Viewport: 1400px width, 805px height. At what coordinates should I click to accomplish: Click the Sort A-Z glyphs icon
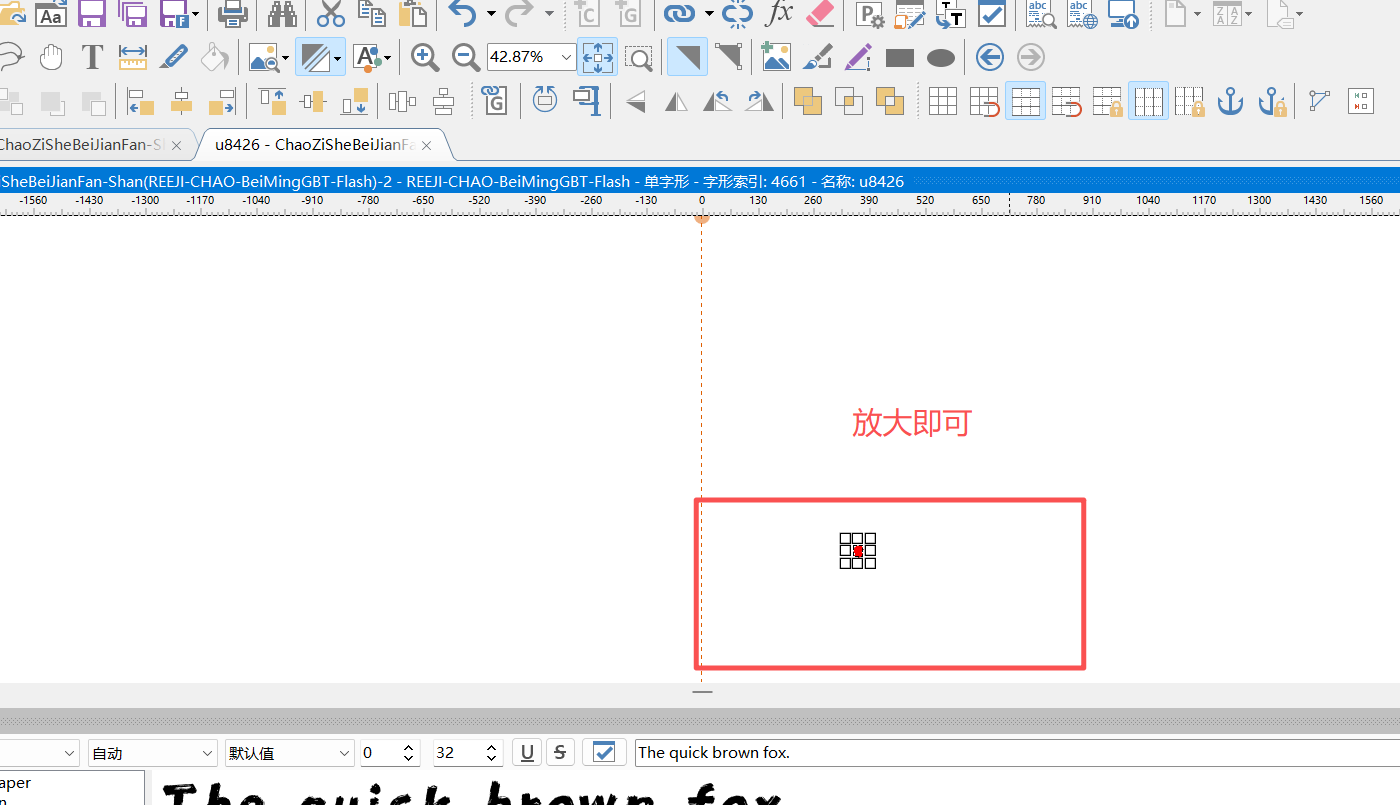click(1226, 14)
